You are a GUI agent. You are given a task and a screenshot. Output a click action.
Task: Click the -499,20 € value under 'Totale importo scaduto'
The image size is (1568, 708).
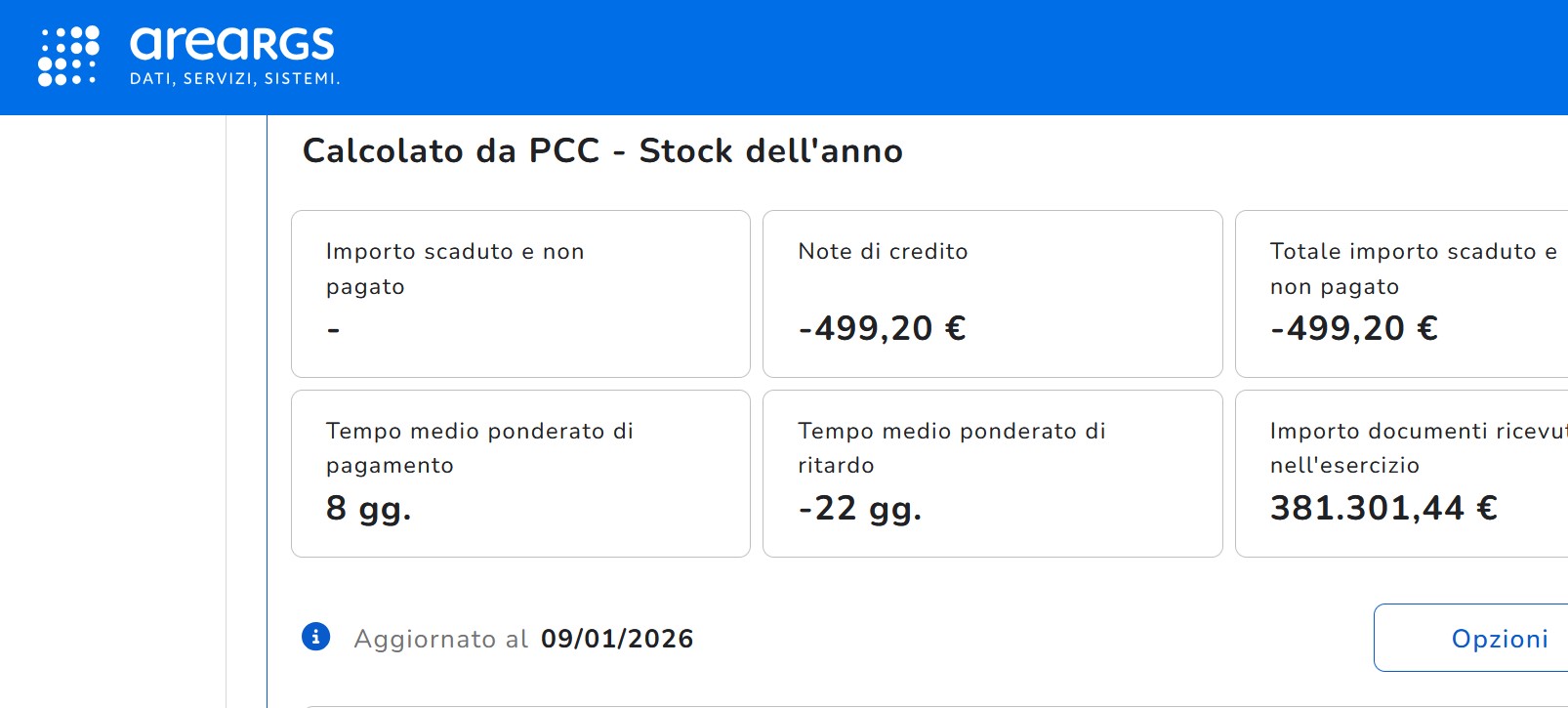pos(1353,328)
